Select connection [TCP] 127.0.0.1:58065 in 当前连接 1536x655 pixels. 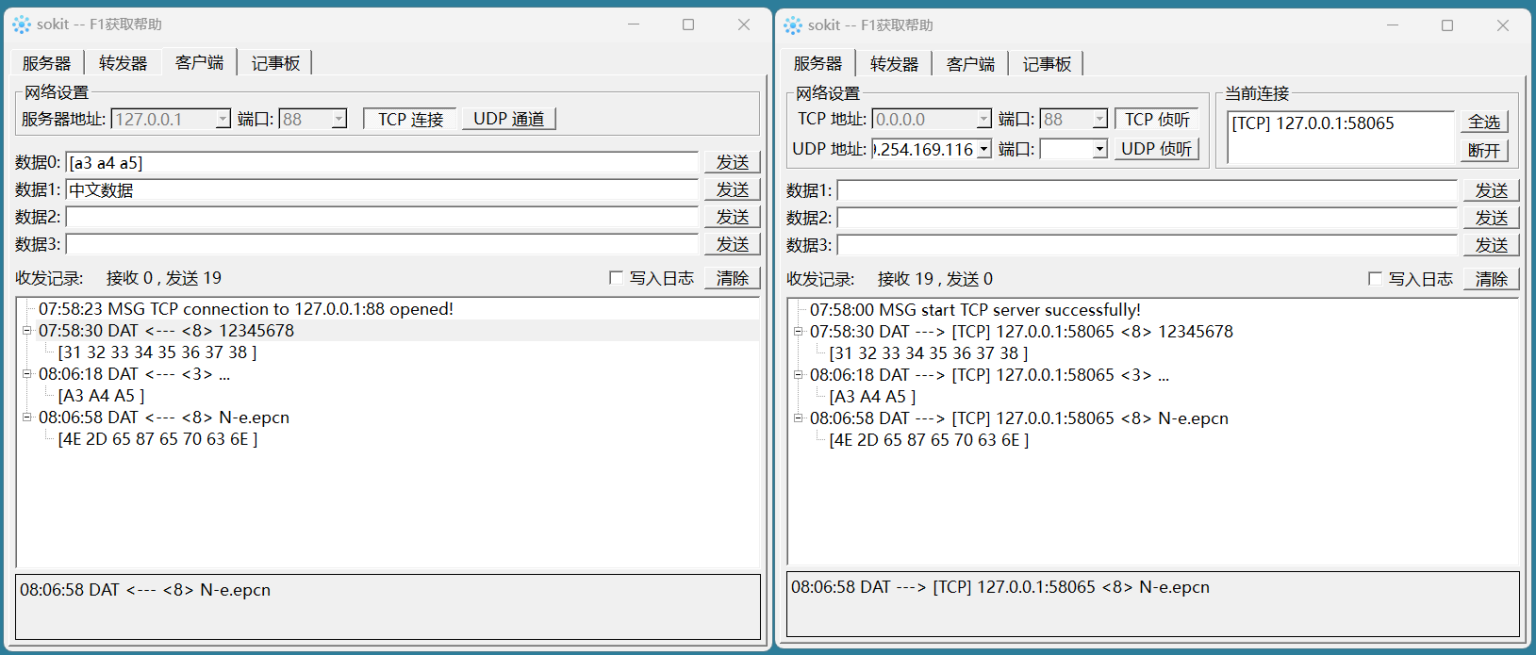pyautogui.click(x=1313, y=123)
